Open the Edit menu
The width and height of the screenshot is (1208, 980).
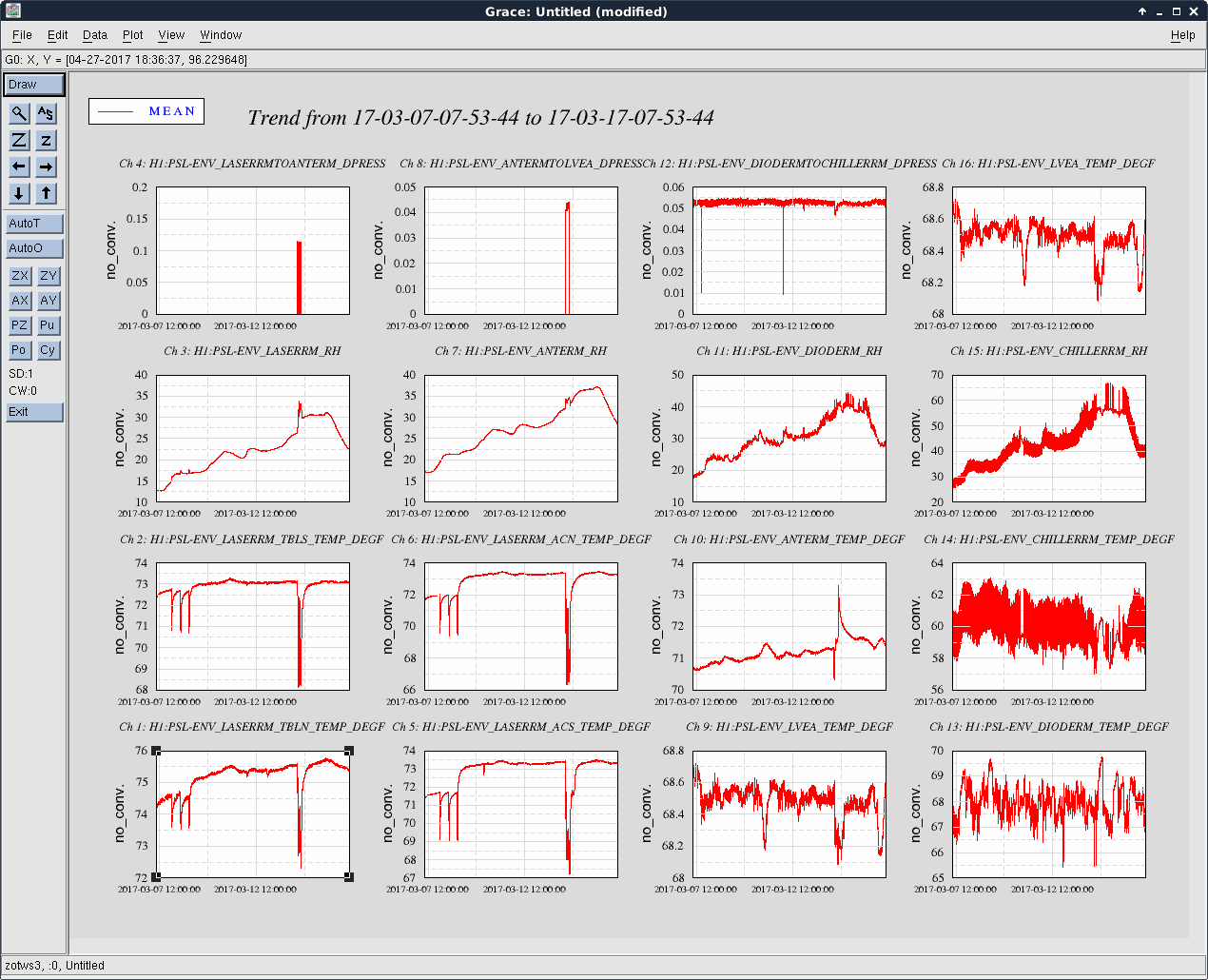coord(58,35)
